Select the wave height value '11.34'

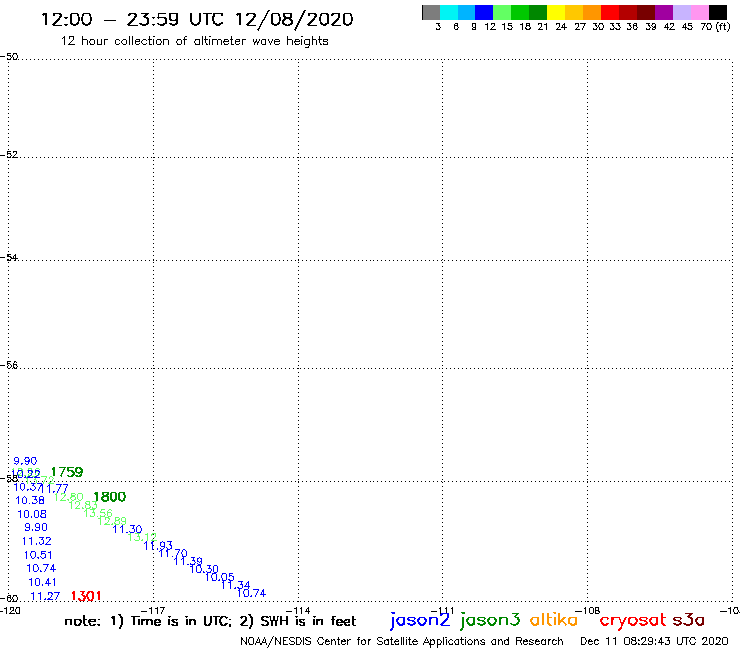click(x=235, y=585)
